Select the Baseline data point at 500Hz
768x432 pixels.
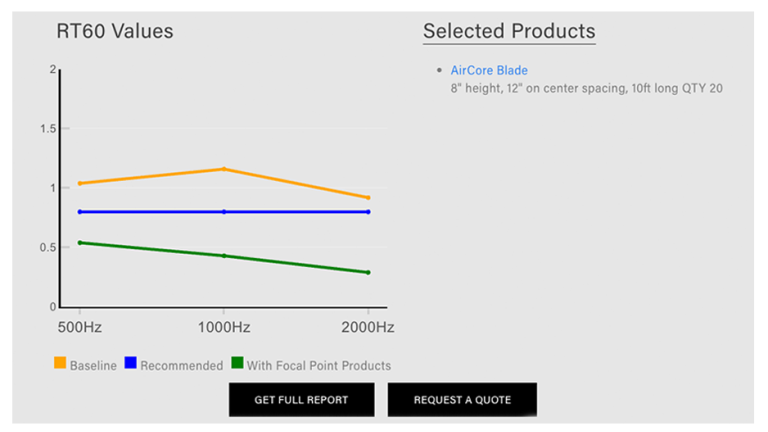coord(80,183)
